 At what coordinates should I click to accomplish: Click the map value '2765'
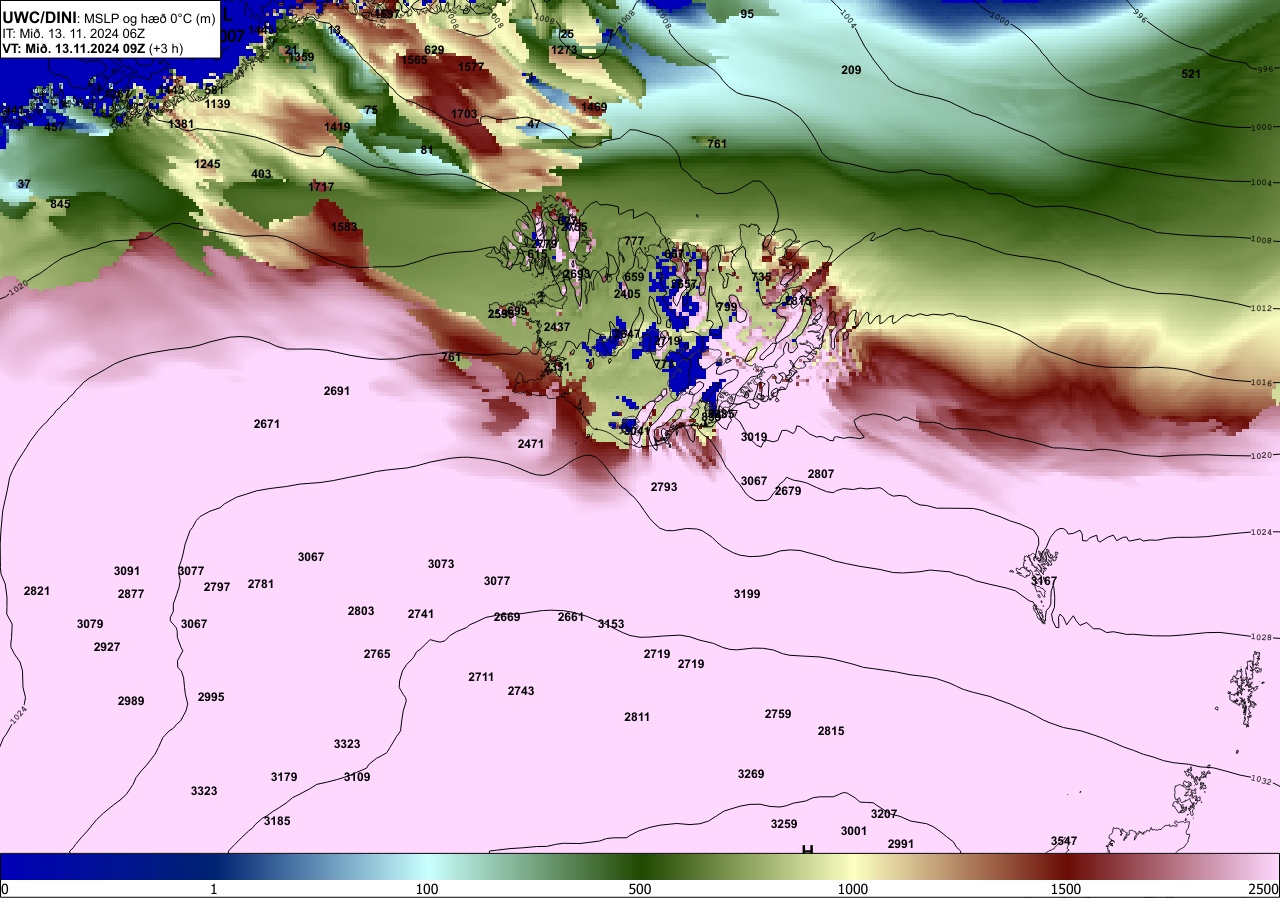tap(377, 654)
